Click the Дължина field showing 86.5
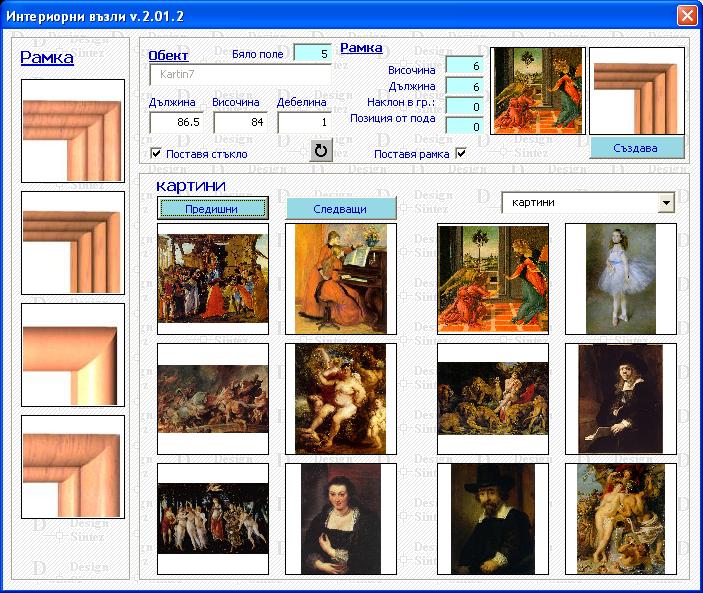The image size is (703, 593). tap(176, 122)
